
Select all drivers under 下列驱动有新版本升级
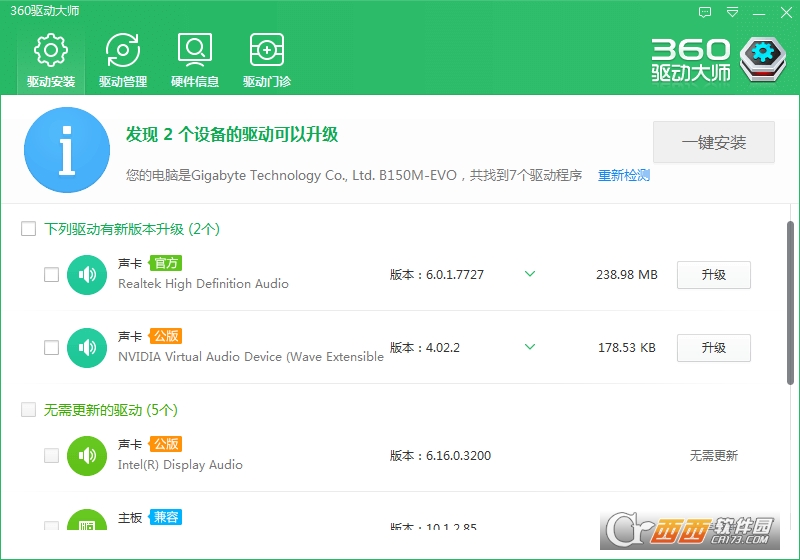coord(29,229)
